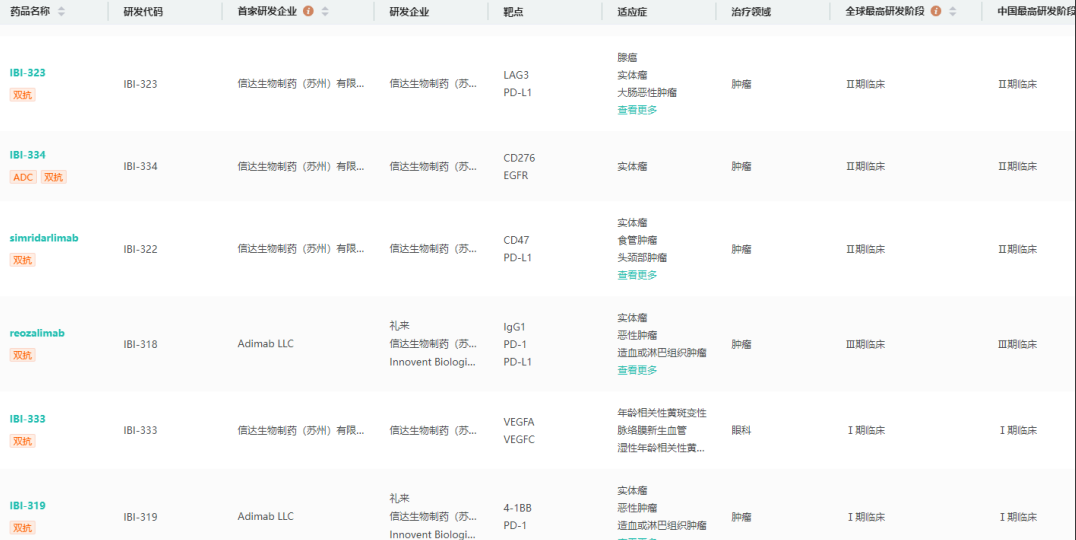Click 双抗 tag under reozalimab

[x=23, y=355]
